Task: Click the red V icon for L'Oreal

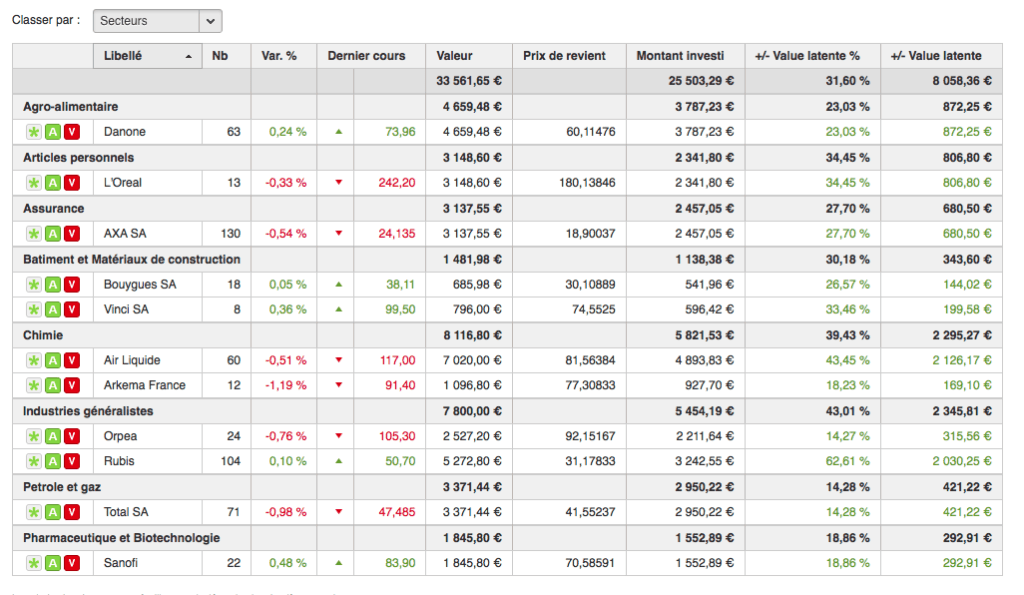Action: [x=72, y=183]
